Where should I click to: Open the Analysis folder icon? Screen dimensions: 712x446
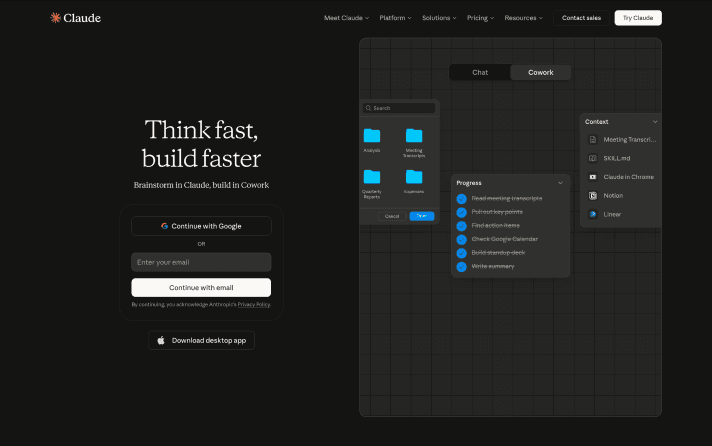(372, 135)
